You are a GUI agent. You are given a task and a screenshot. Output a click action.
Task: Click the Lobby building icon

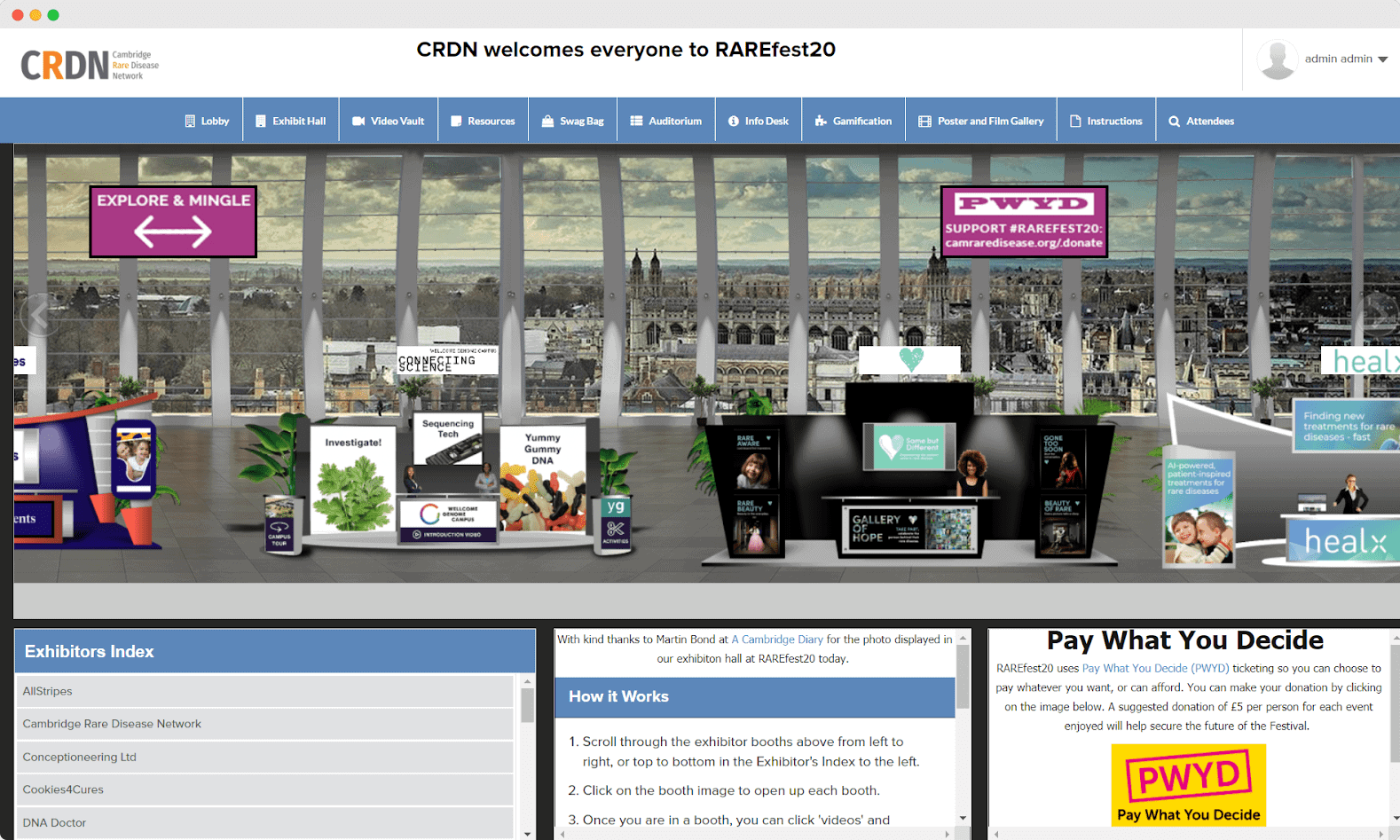190,121
